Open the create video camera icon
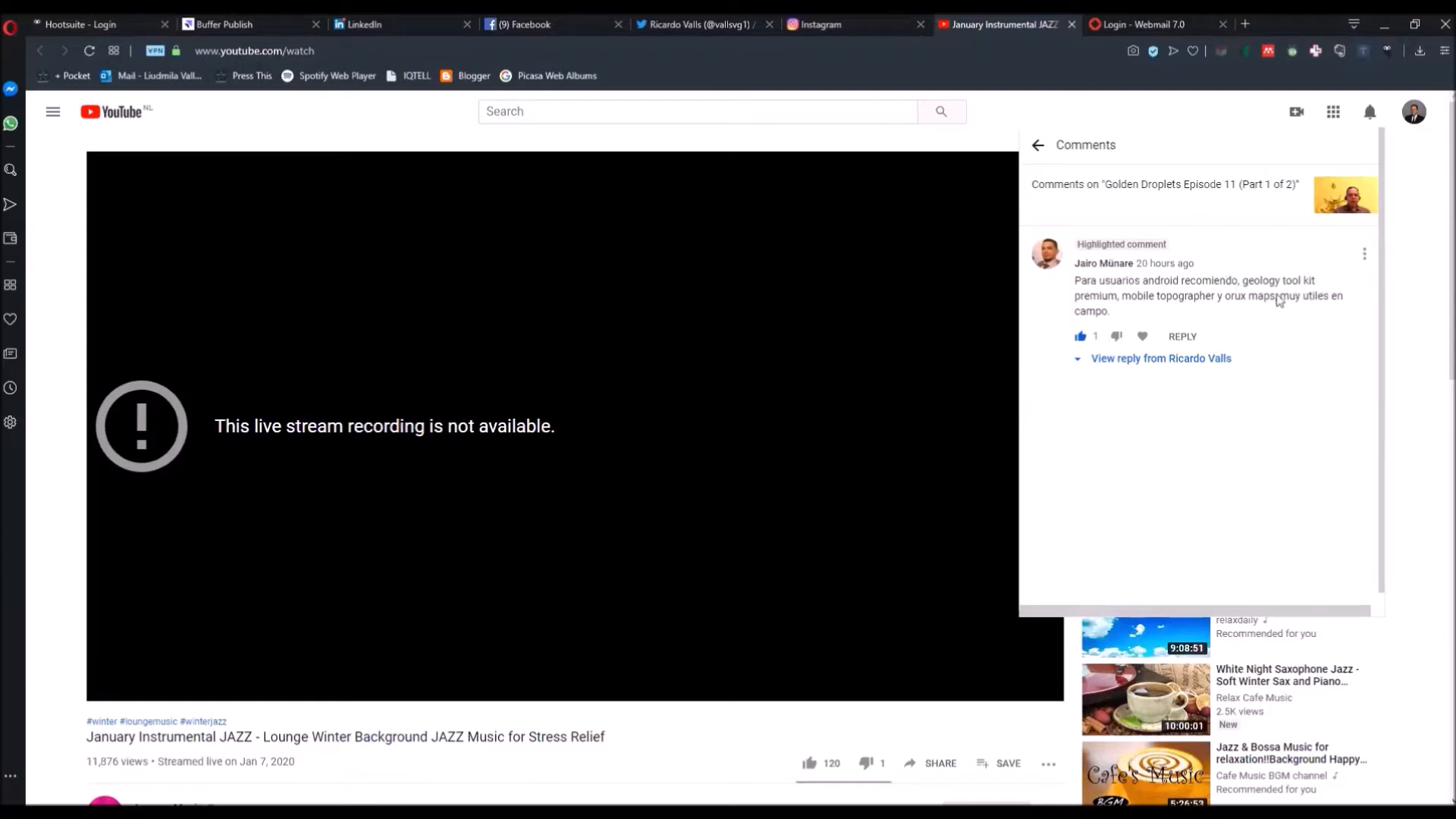Image resolution: width=1456 pixels, height=819 pixels. point(1297,112)
